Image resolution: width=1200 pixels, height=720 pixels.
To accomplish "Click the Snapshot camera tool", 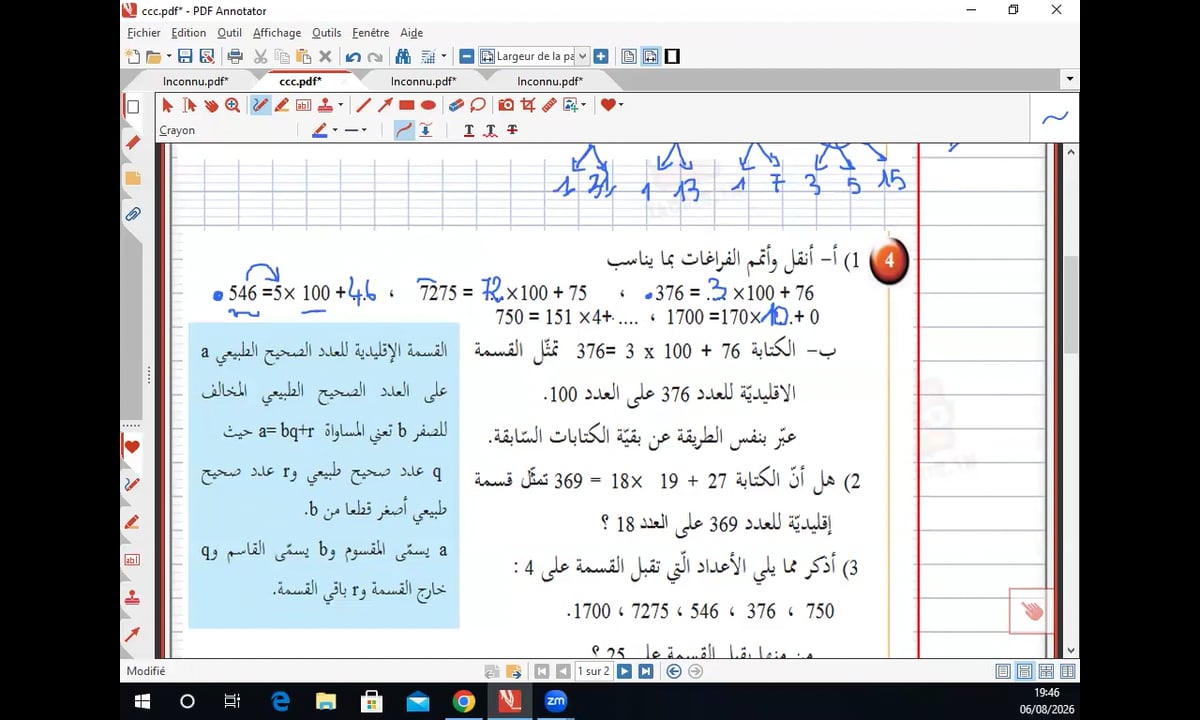I will [506, 105].
